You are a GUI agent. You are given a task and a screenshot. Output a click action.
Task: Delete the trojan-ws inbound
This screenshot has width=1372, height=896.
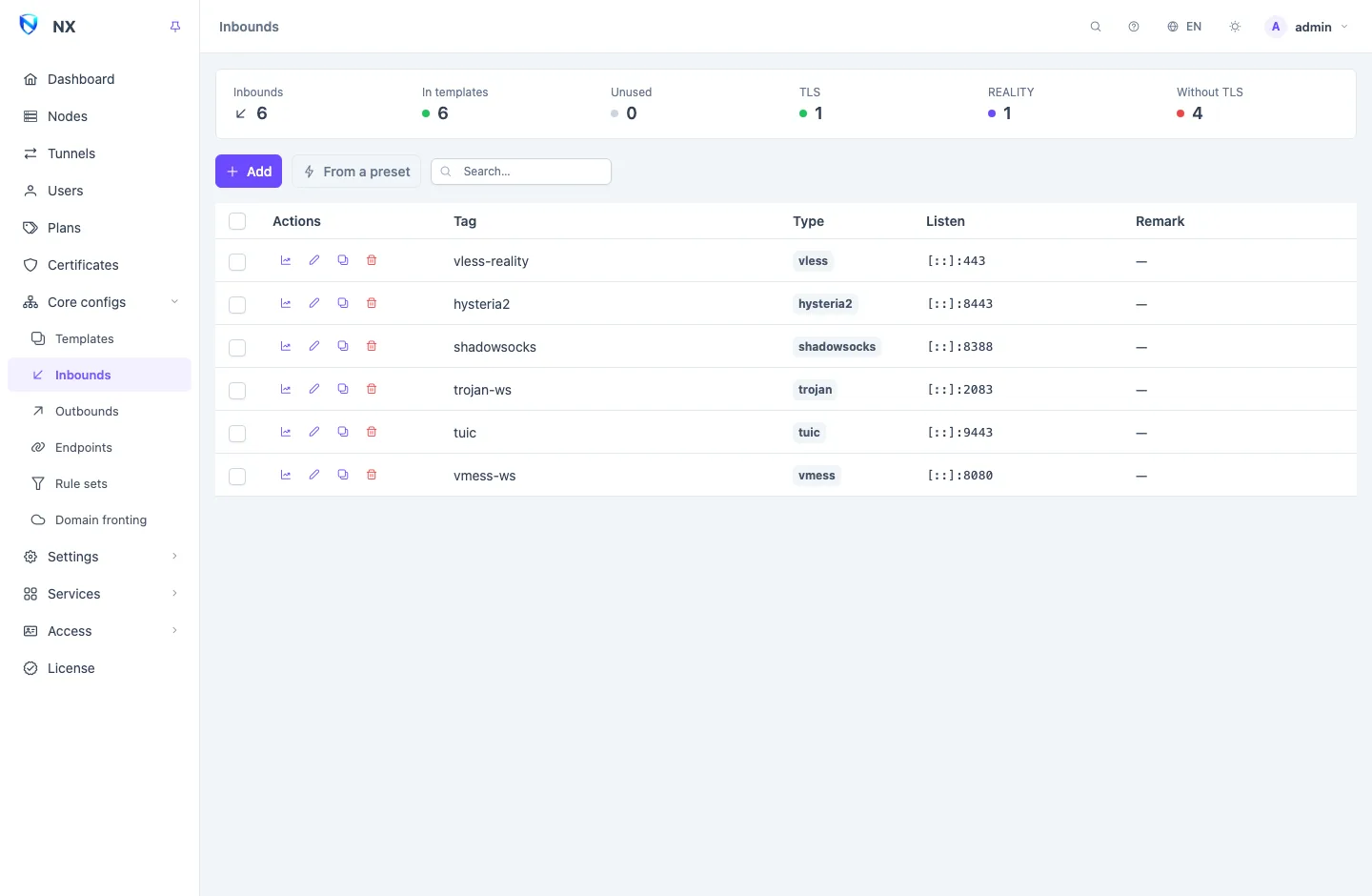point(372,389)
